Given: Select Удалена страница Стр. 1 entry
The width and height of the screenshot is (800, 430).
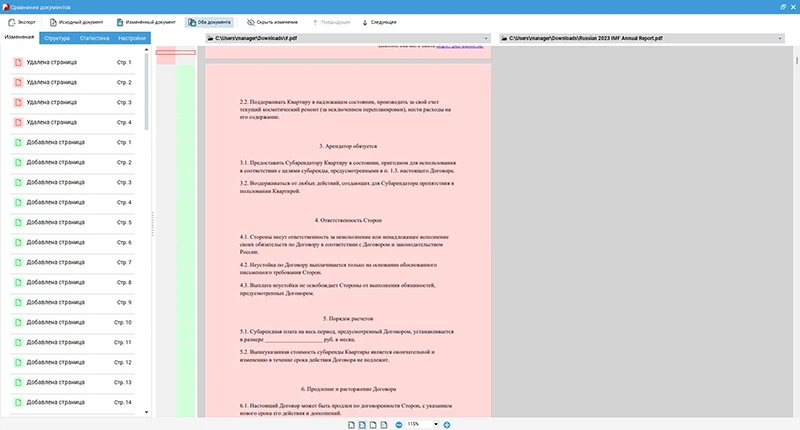Looking at the screenshot, I should [x=72, y=62].
